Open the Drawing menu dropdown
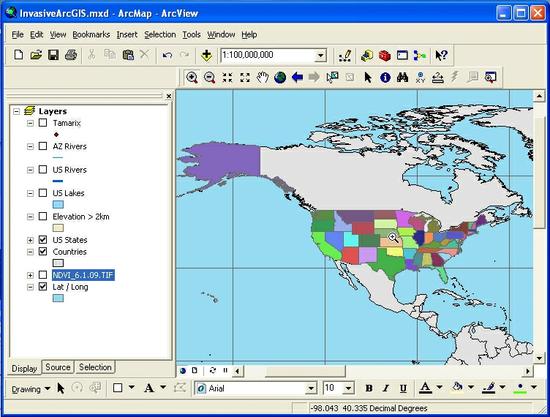 31,389
